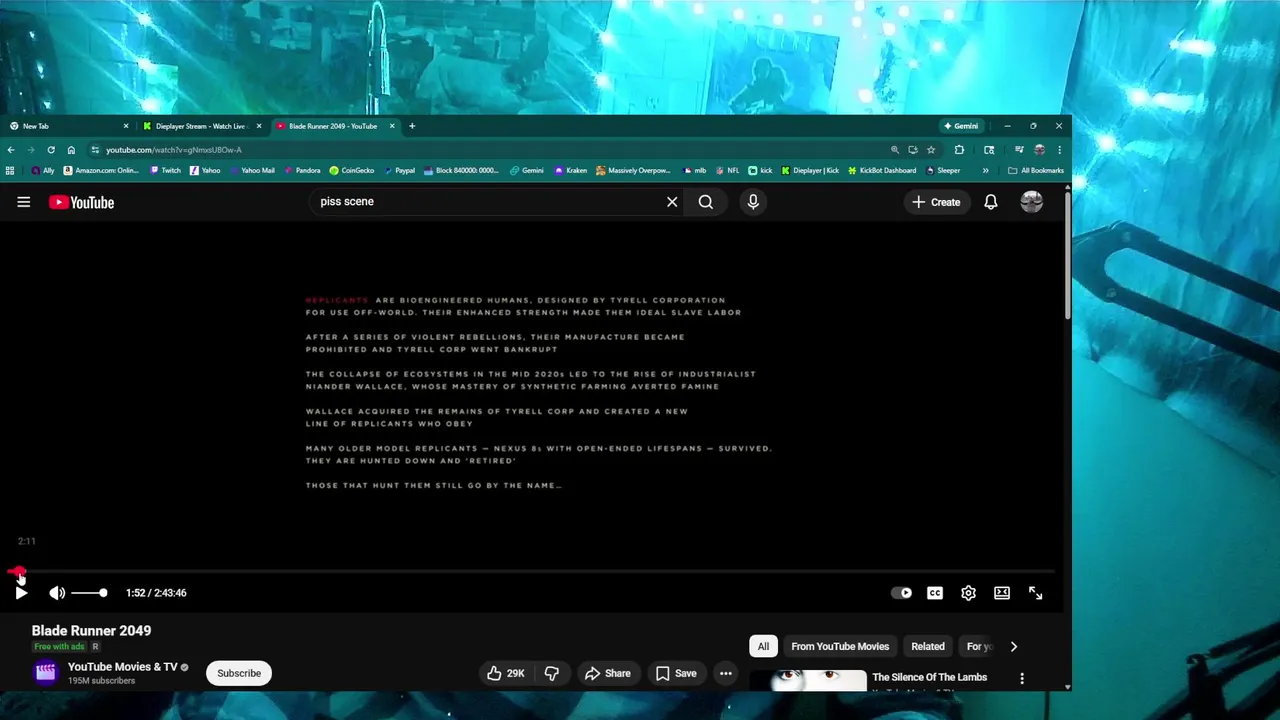The image size is (1280, 720).
Task: Select the All filter chip
Action: (763, 646)
